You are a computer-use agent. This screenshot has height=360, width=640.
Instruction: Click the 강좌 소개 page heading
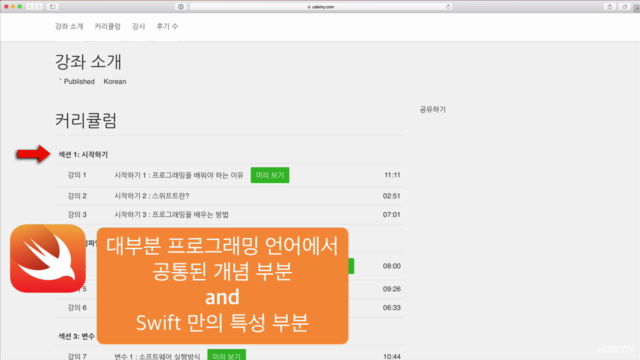88,62
